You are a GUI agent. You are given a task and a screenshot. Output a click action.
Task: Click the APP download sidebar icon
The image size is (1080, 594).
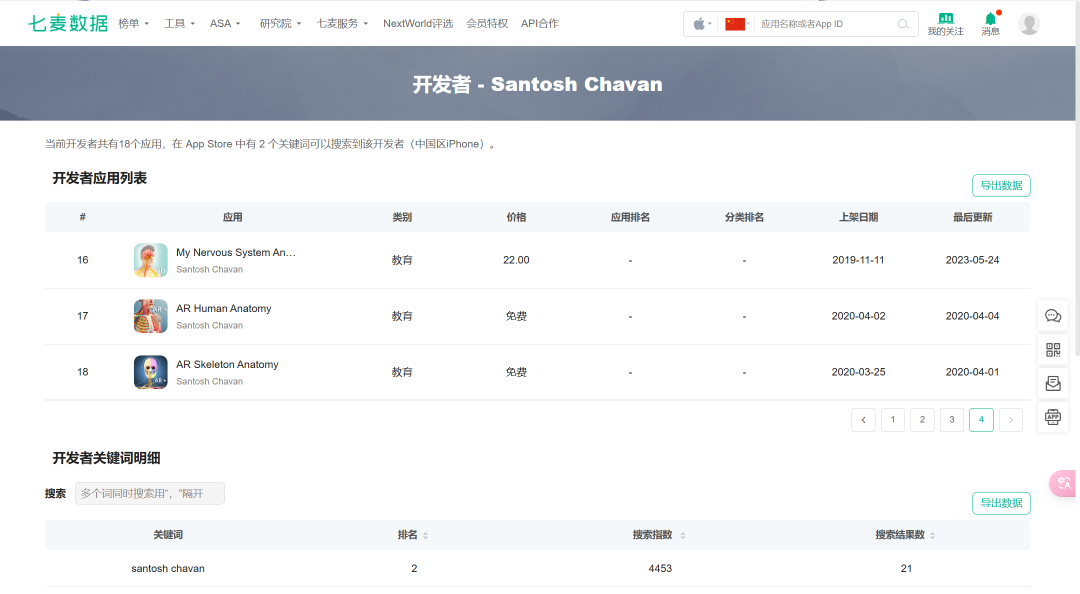coord(1053,417)
